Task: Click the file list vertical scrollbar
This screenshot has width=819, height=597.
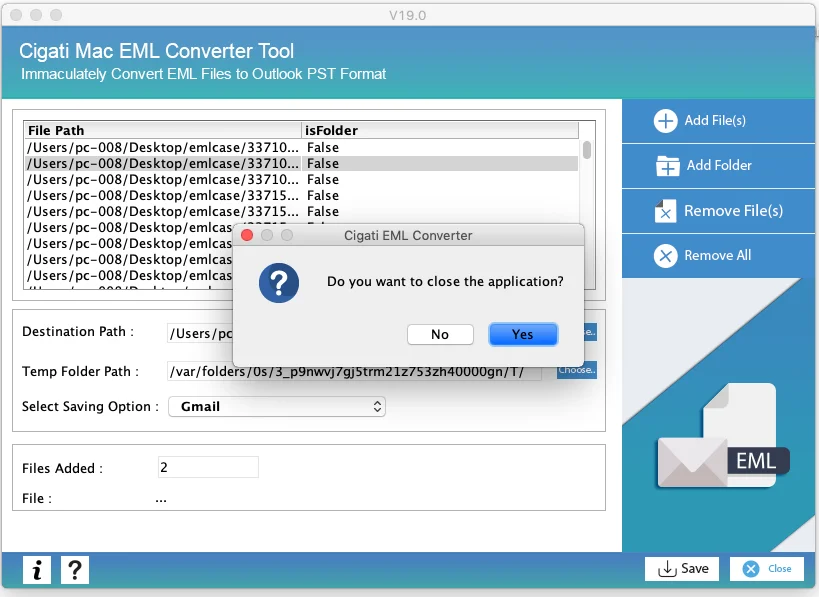Action: (x=587, y=150)
